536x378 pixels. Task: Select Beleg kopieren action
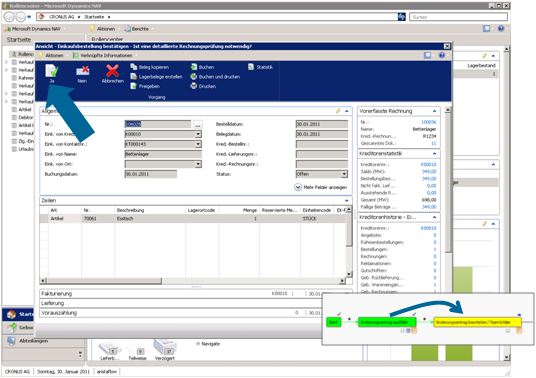(x=149, y=67)
